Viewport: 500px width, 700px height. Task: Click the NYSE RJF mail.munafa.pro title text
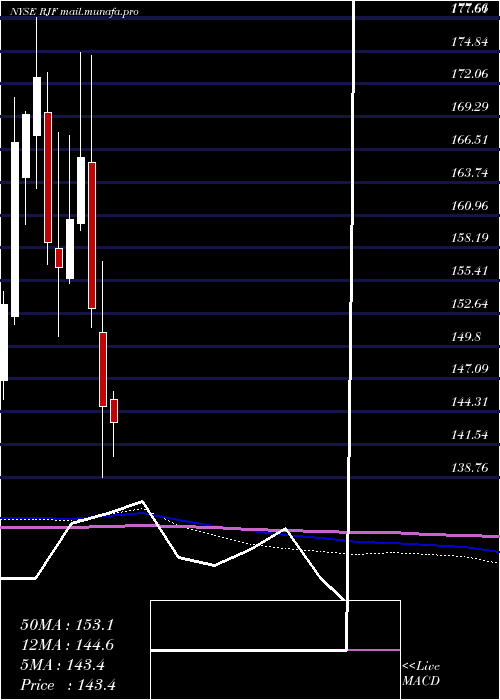(74, 11)
